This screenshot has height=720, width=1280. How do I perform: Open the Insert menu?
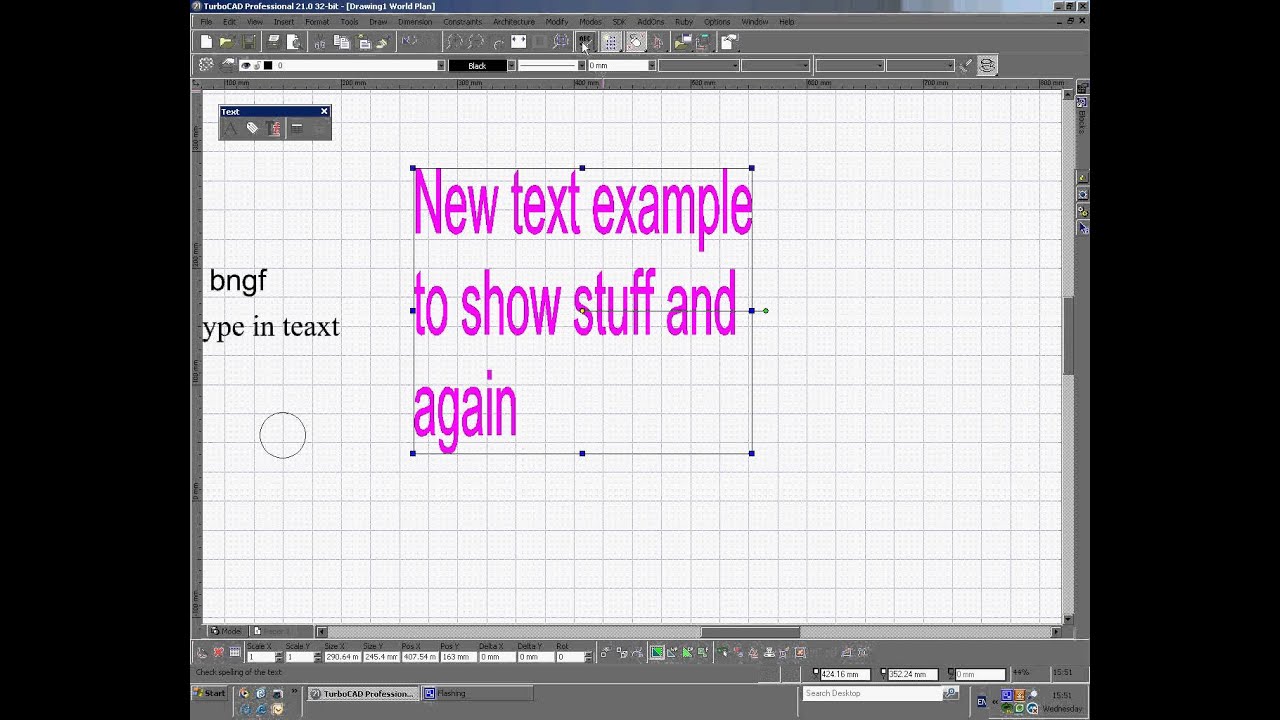tap(284, 21)
